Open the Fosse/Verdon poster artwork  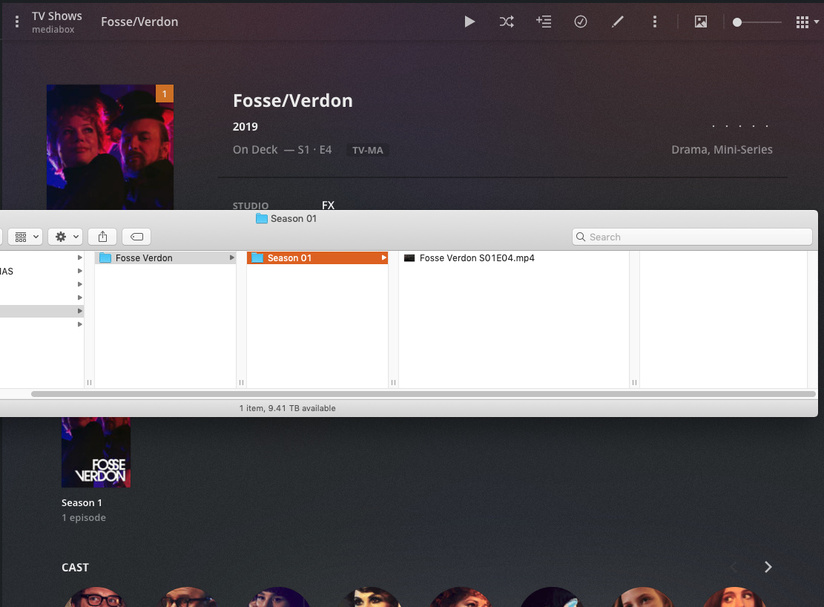pos(110,147)
